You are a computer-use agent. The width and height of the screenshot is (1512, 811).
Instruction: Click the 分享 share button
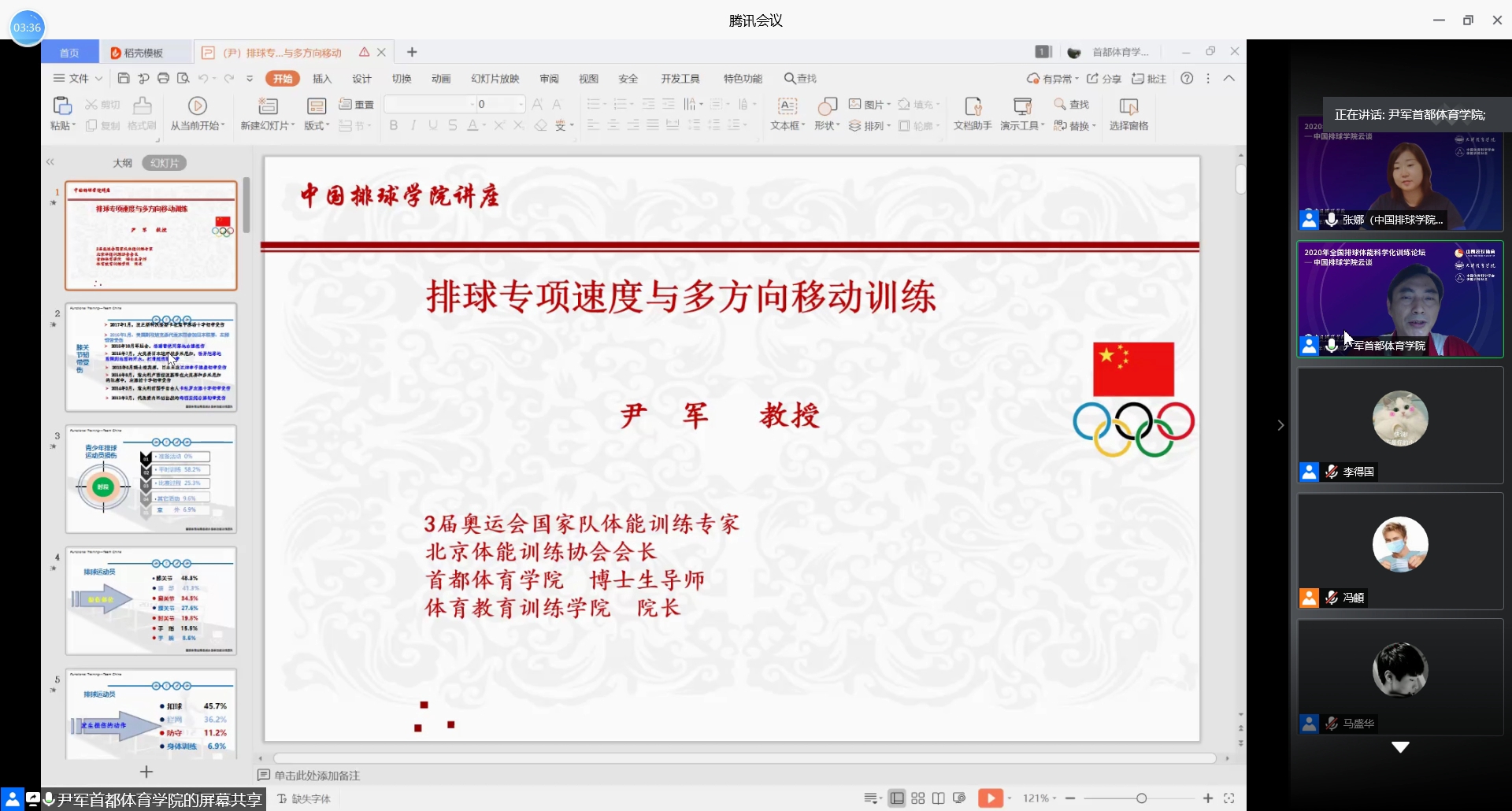click(1104, 79)
